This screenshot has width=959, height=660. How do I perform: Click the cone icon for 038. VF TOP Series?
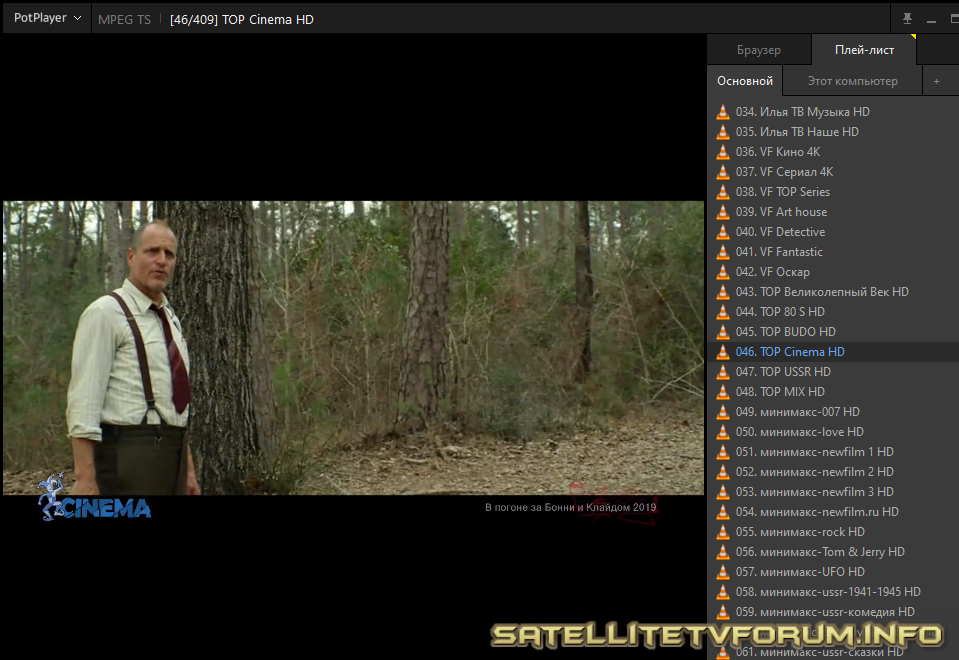722,191
